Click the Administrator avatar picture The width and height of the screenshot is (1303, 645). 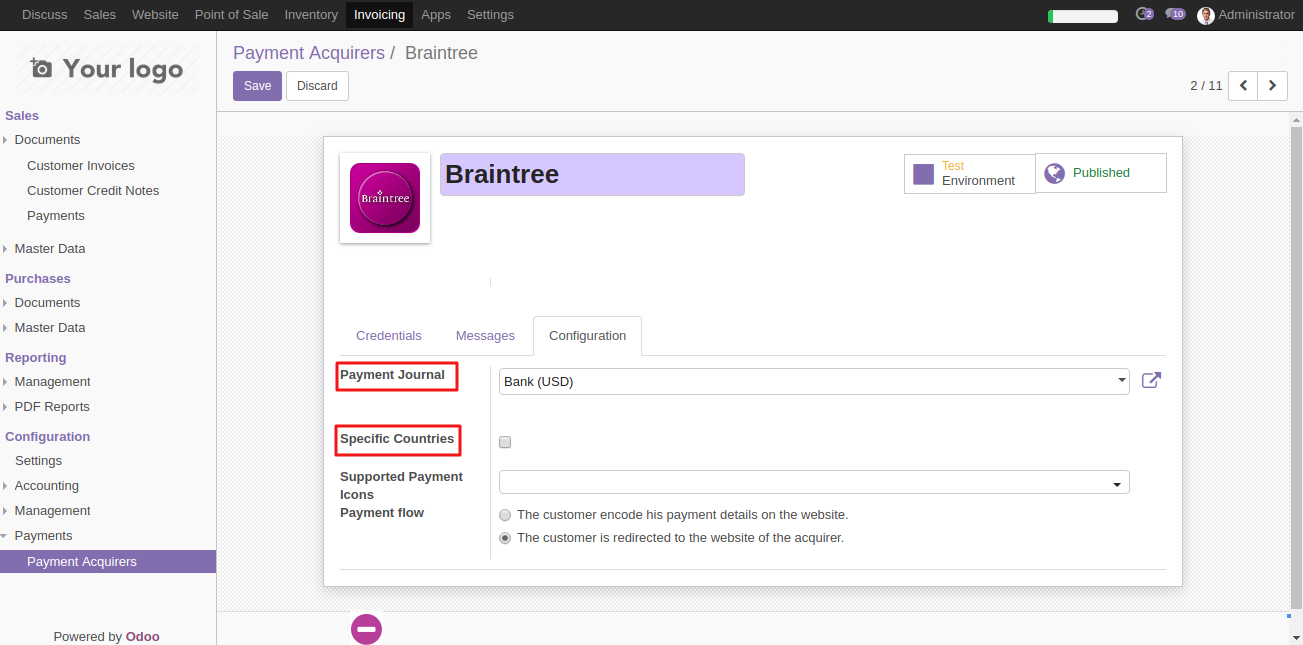click(x=1205, y=14)
